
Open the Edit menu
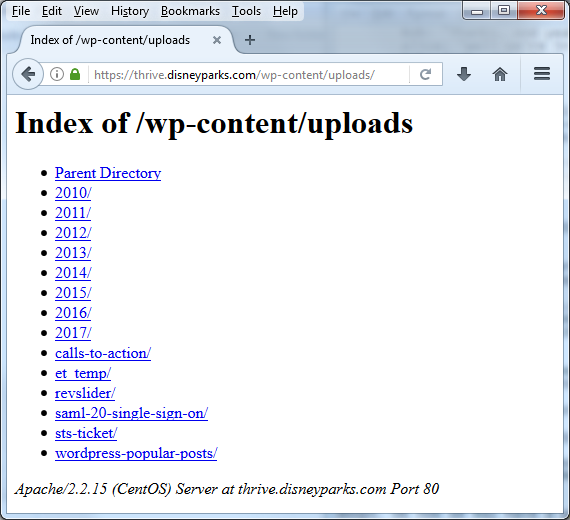[x=52, y=11]
